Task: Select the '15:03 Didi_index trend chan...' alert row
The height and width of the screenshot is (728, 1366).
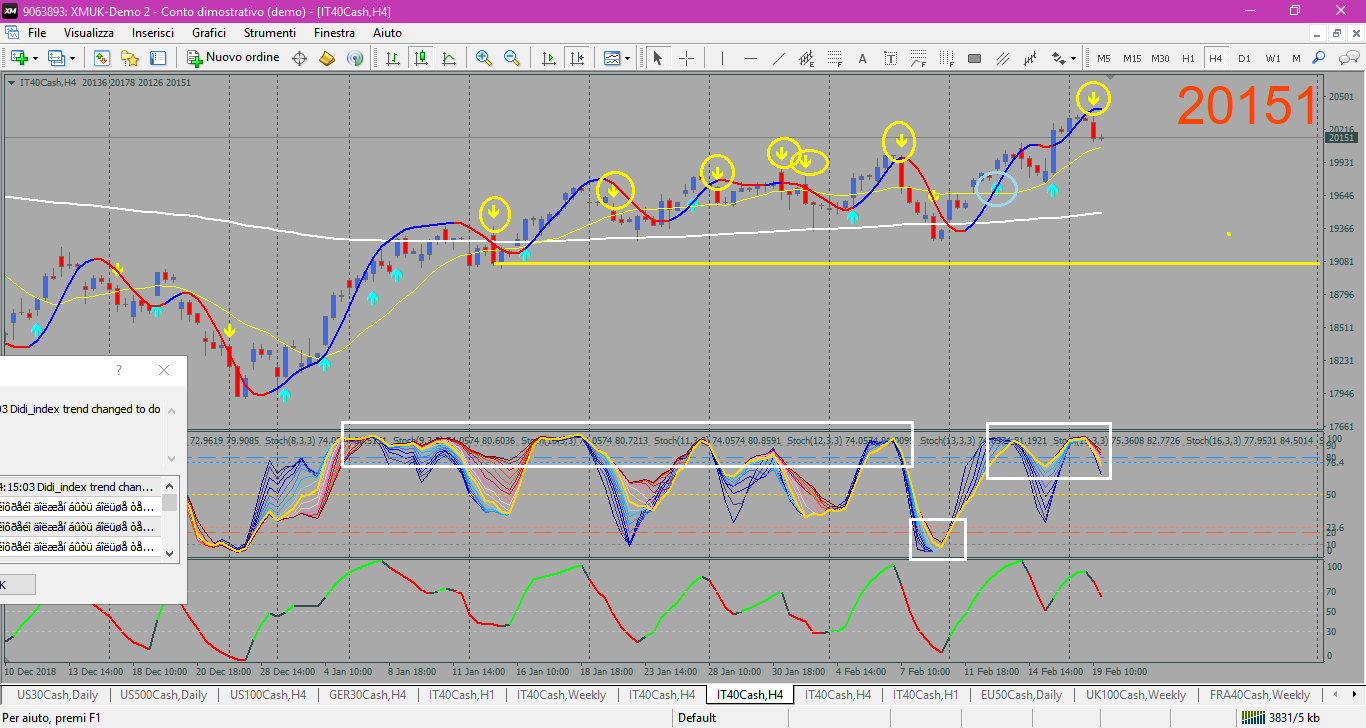Action: 81,487
